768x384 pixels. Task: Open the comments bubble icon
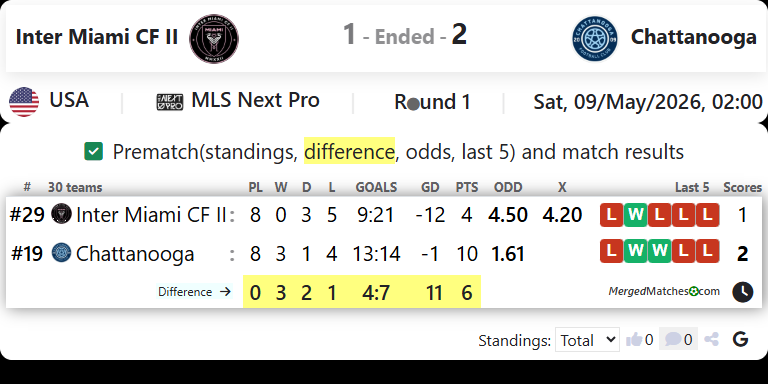673,339
